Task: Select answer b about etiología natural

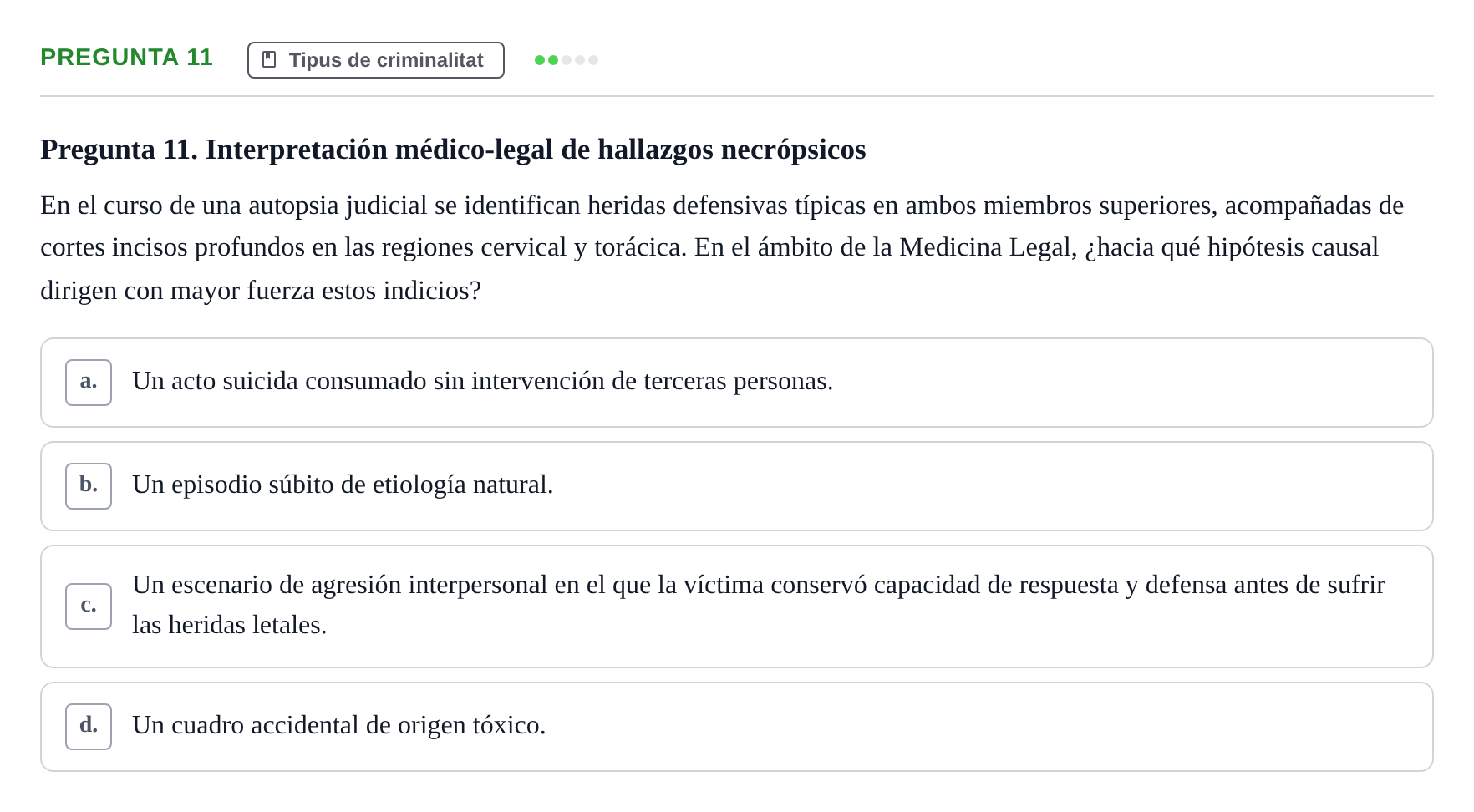Action: (x=737, y=486)
